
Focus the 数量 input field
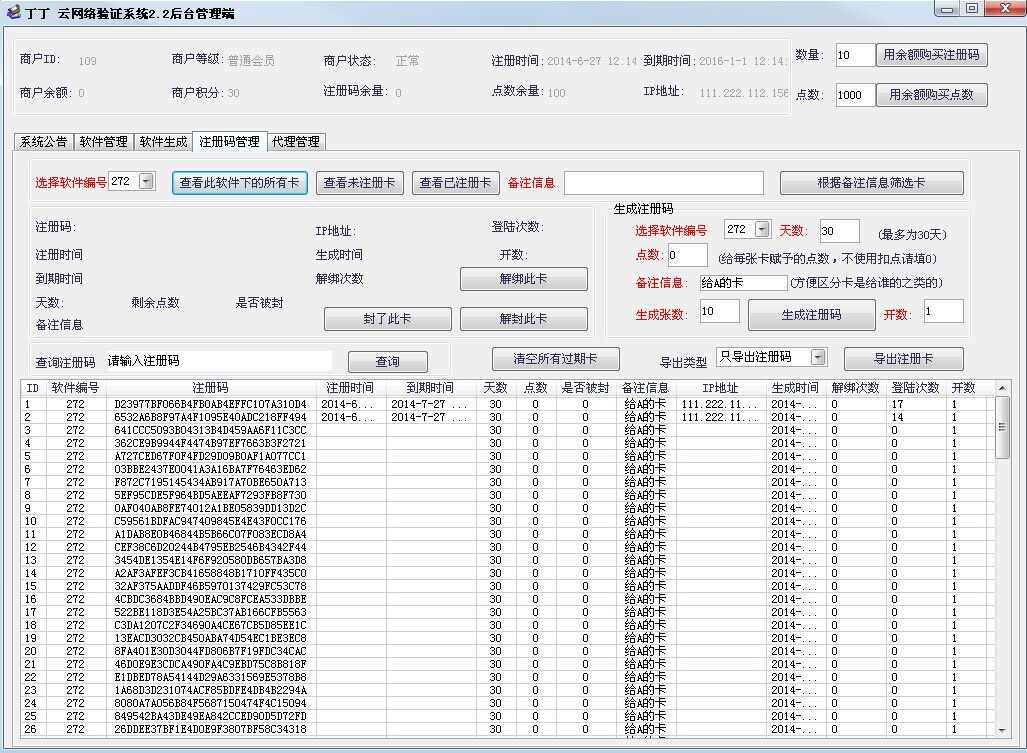pos(855,55)
